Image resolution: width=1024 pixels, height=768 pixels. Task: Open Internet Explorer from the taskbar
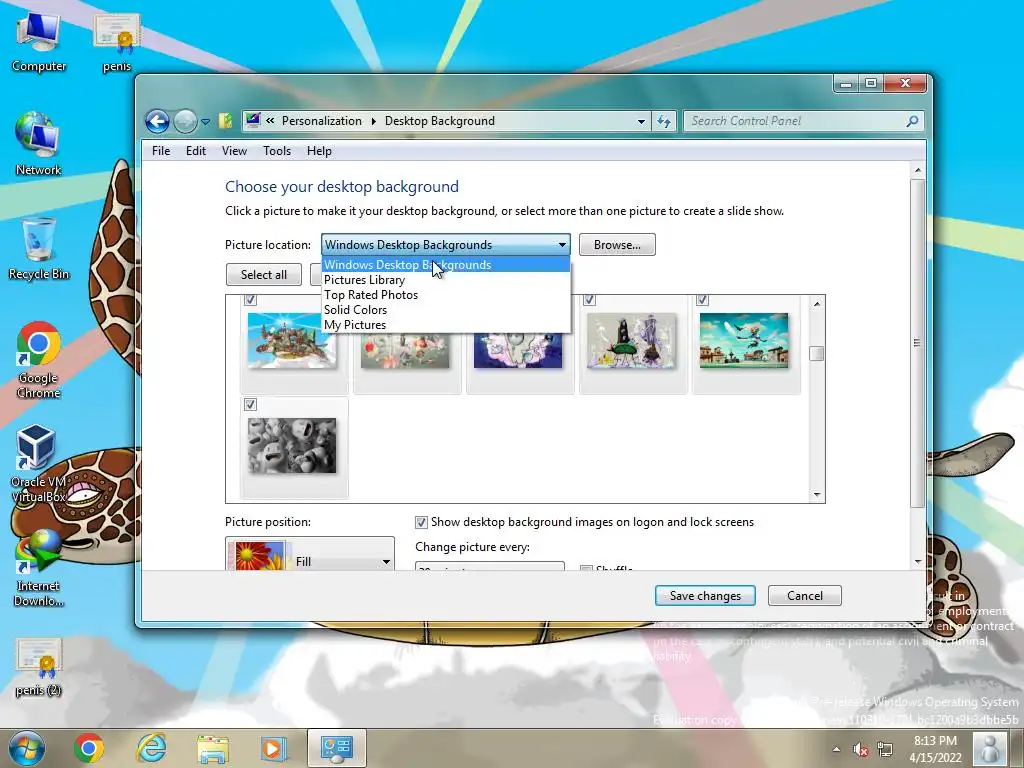coord(151,748)
